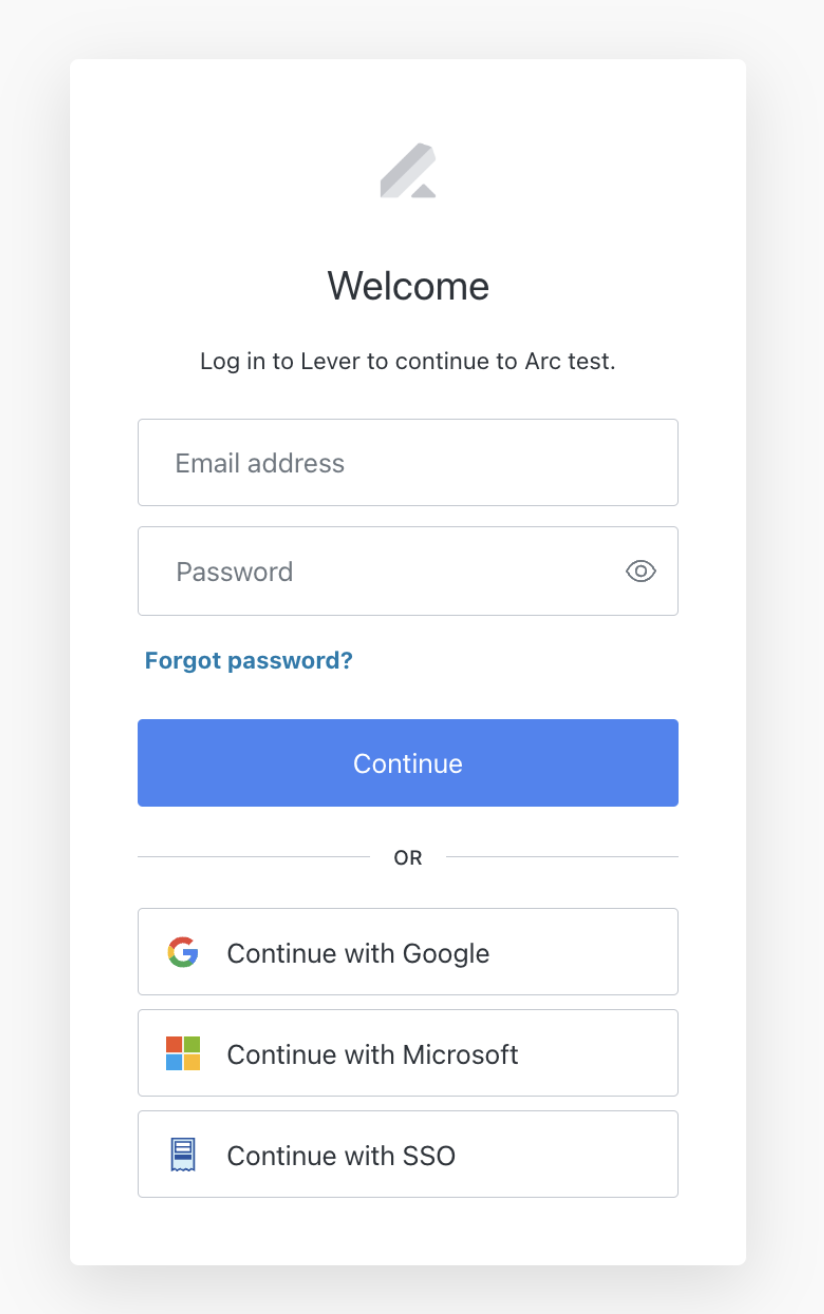Click the ticket icon on the SSO button

pyautogui.click(x=183, y=1154)
